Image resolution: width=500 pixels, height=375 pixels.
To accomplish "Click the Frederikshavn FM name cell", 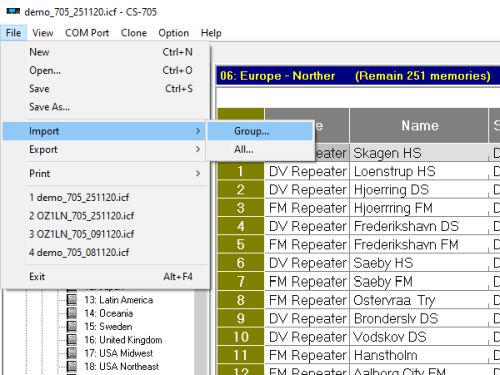I will (x=419, y=245).
